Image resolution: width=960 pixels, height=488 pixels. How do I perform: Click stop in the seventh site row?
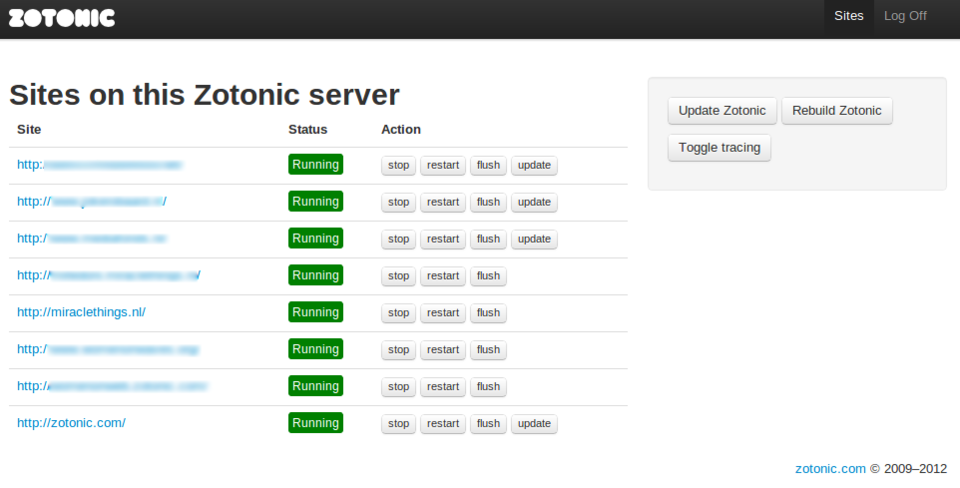coord(399,386)
